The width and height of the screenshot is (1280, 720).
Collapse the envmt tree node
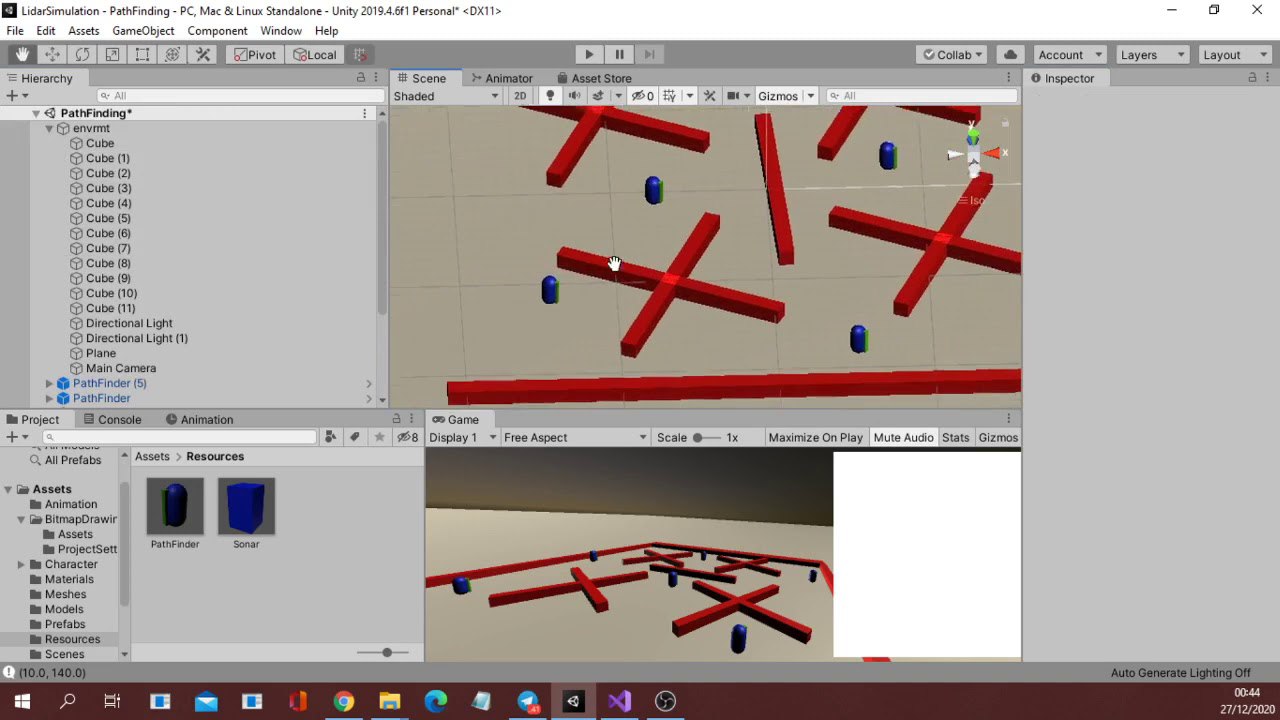pos(49,128)
